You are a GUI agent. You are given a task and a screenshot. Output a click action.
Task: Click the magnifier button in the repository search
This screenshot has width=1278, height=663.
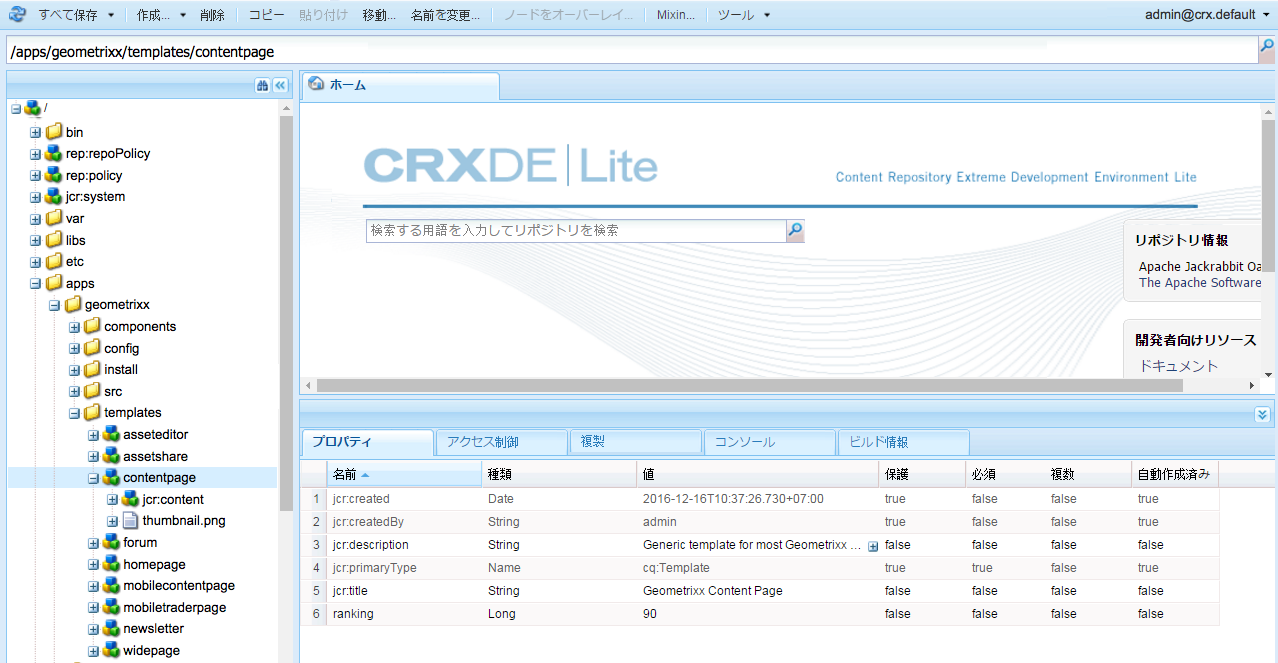795,231
